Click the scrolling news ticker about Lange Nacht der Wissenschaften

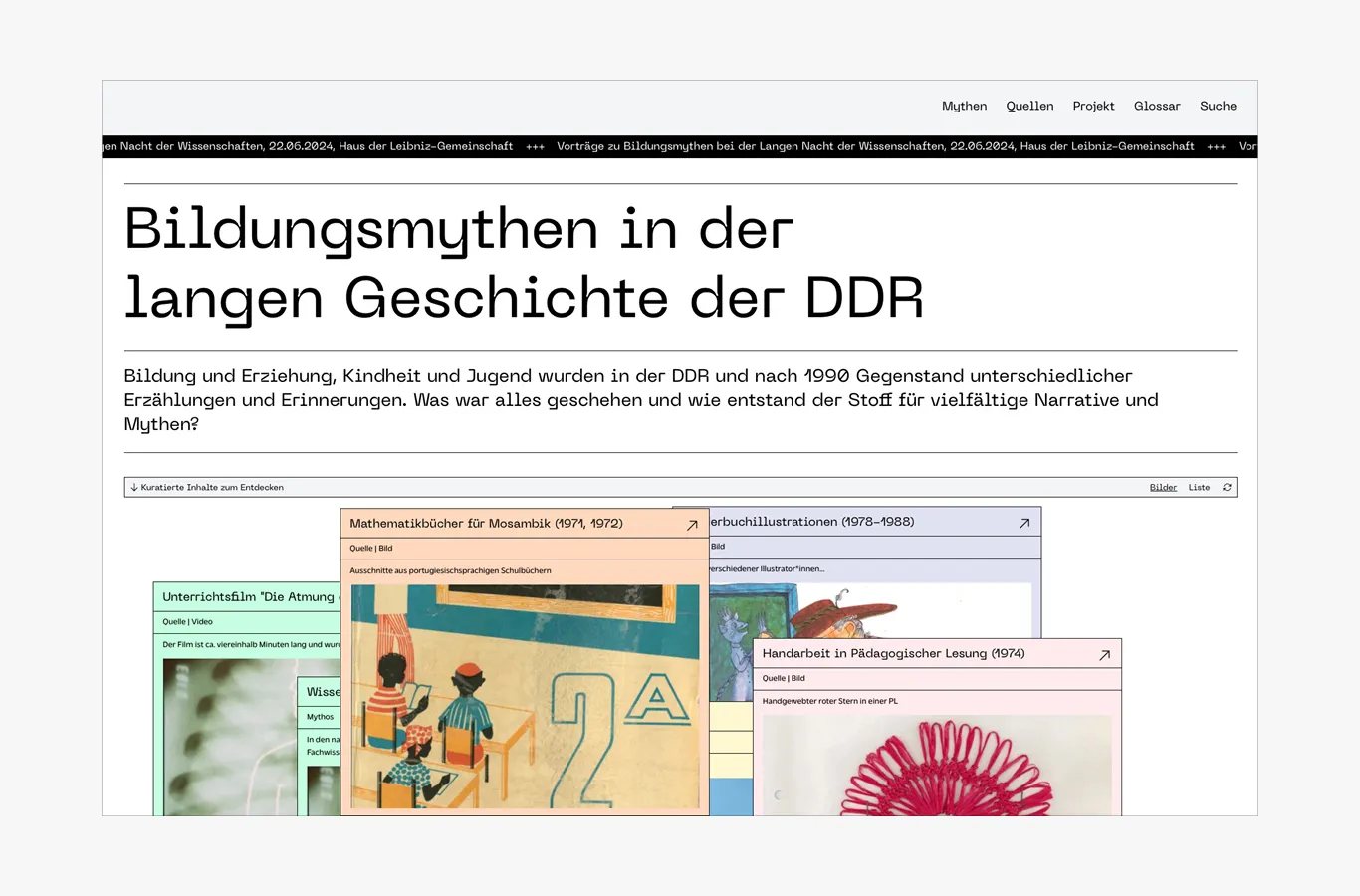pos(680,146)
